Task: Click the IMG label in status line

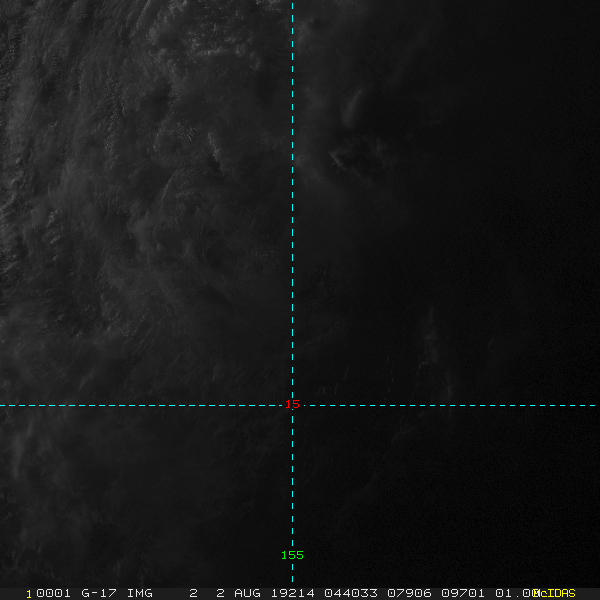Action: (140, 593)
